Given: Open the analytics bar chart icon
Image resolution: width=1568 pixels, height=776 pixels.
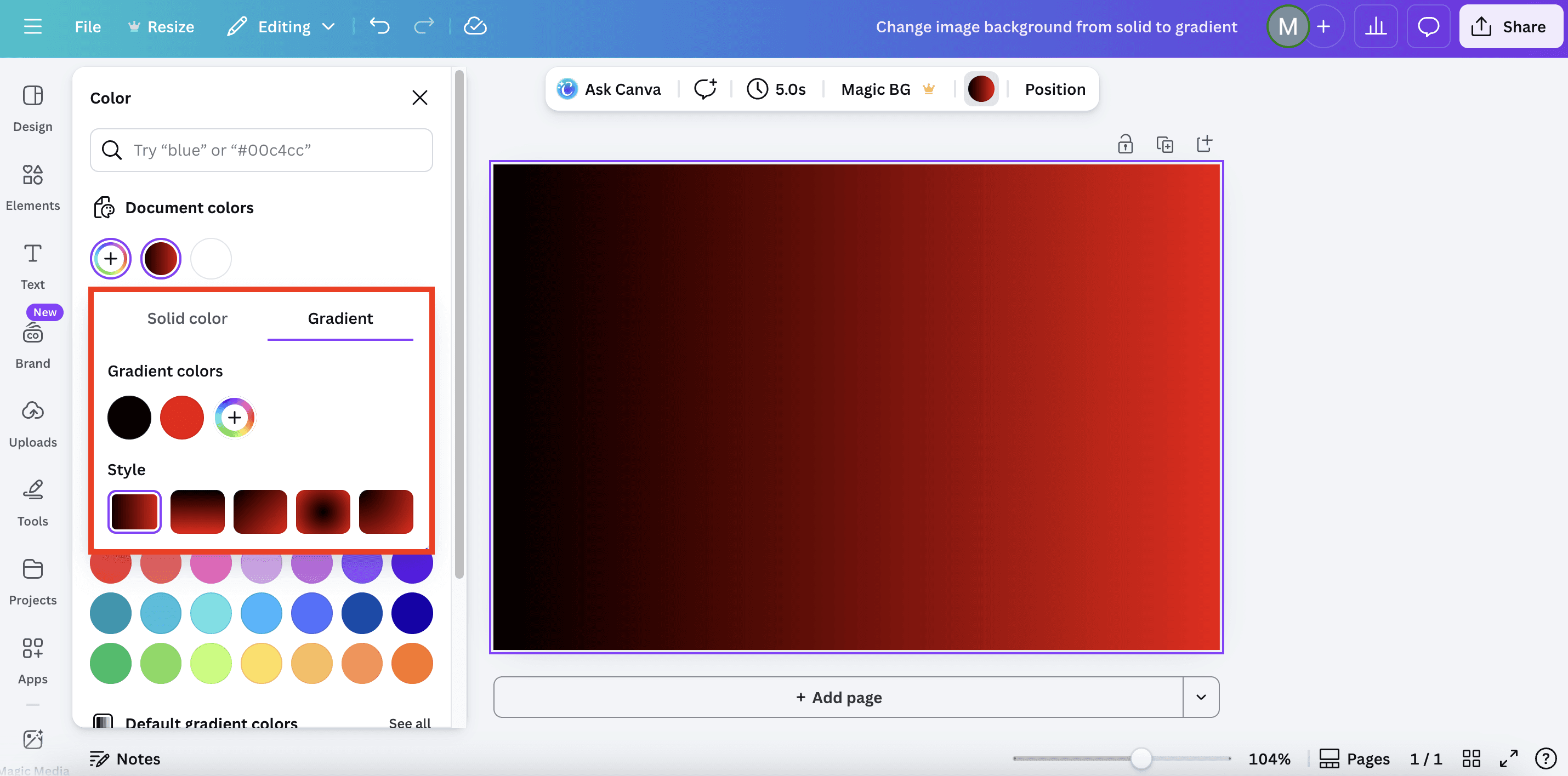Looking at the screenshot, I should click(x=1376, y=26).
